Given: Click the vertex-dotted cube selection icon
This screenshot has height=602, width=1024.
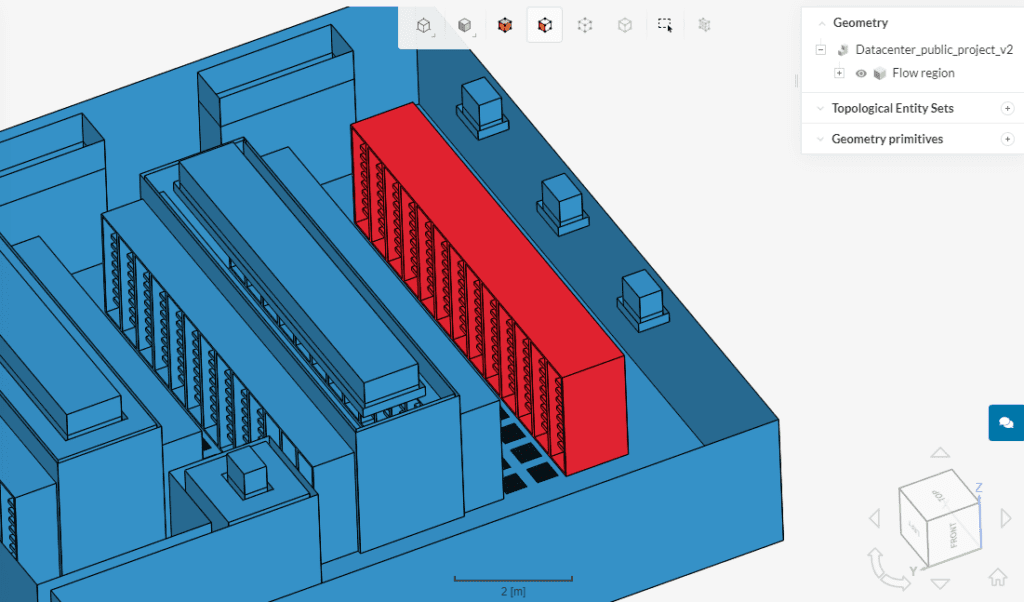Looking at the screenshot, I should point(585,25).
